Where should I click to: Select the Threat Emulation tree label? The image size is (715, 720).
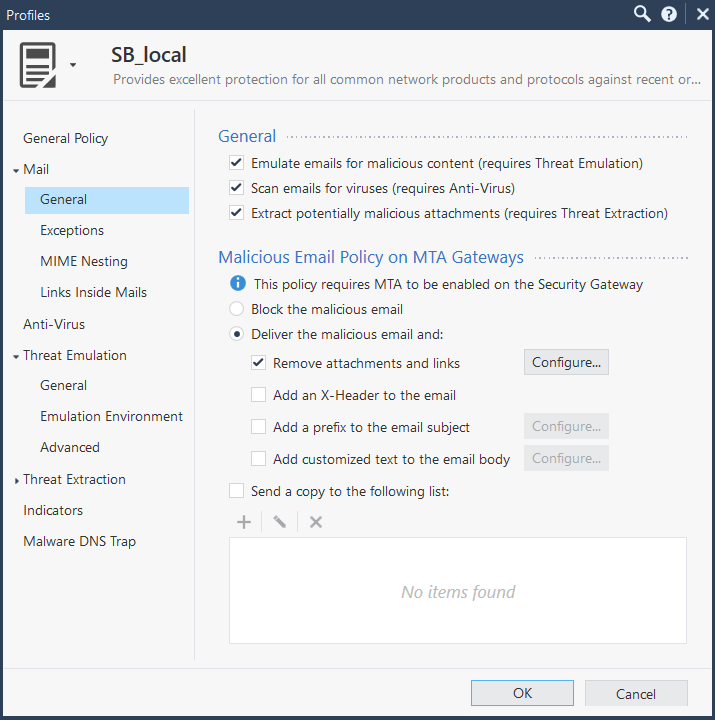75,355
